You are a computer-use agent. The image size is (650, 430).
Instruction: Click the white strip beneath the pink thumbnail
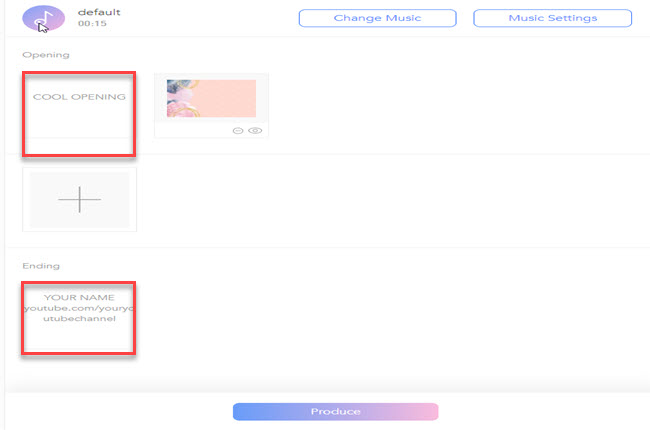click(195, 130)
